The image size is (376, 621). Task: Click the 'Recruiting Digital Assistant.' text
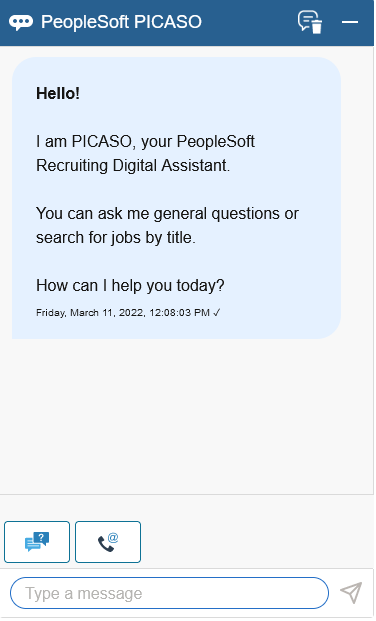133,165
